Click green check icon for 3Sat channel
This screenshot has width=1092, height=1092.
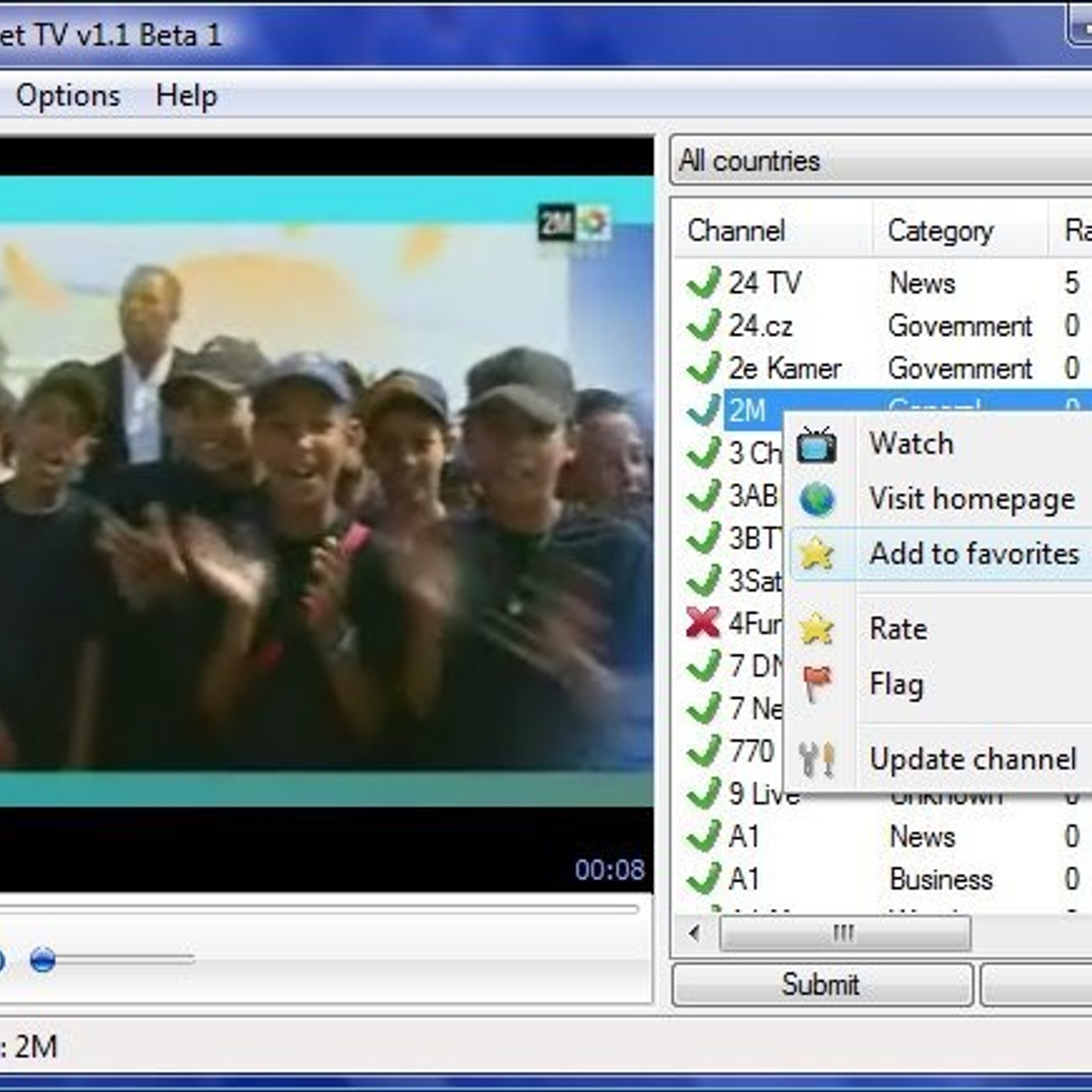[703, 580]
